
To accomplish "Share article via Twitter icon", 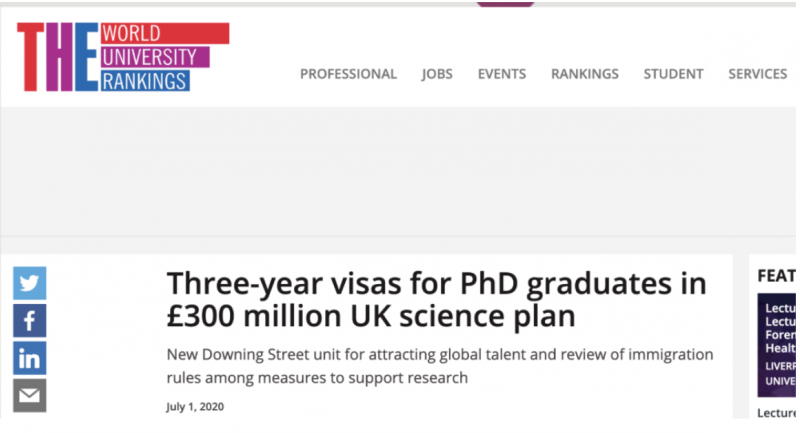I will pyautogui.click(x=30, y=283).
